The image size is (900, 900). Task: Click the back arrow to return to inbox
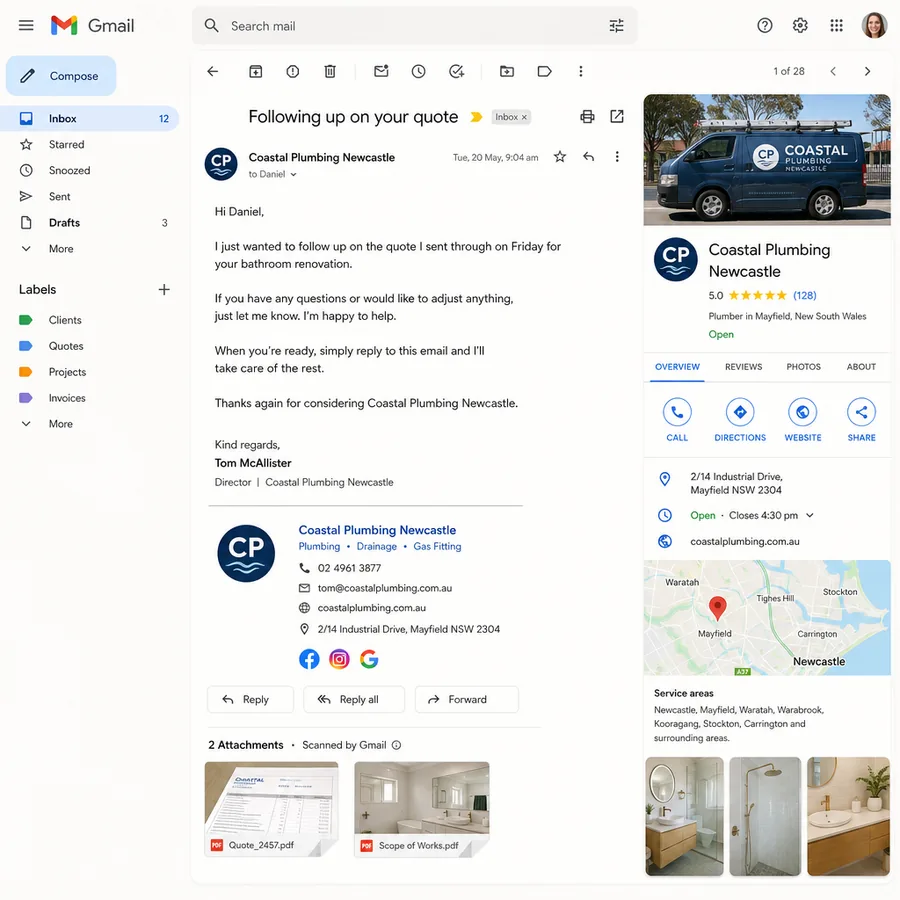click(213, 71)
